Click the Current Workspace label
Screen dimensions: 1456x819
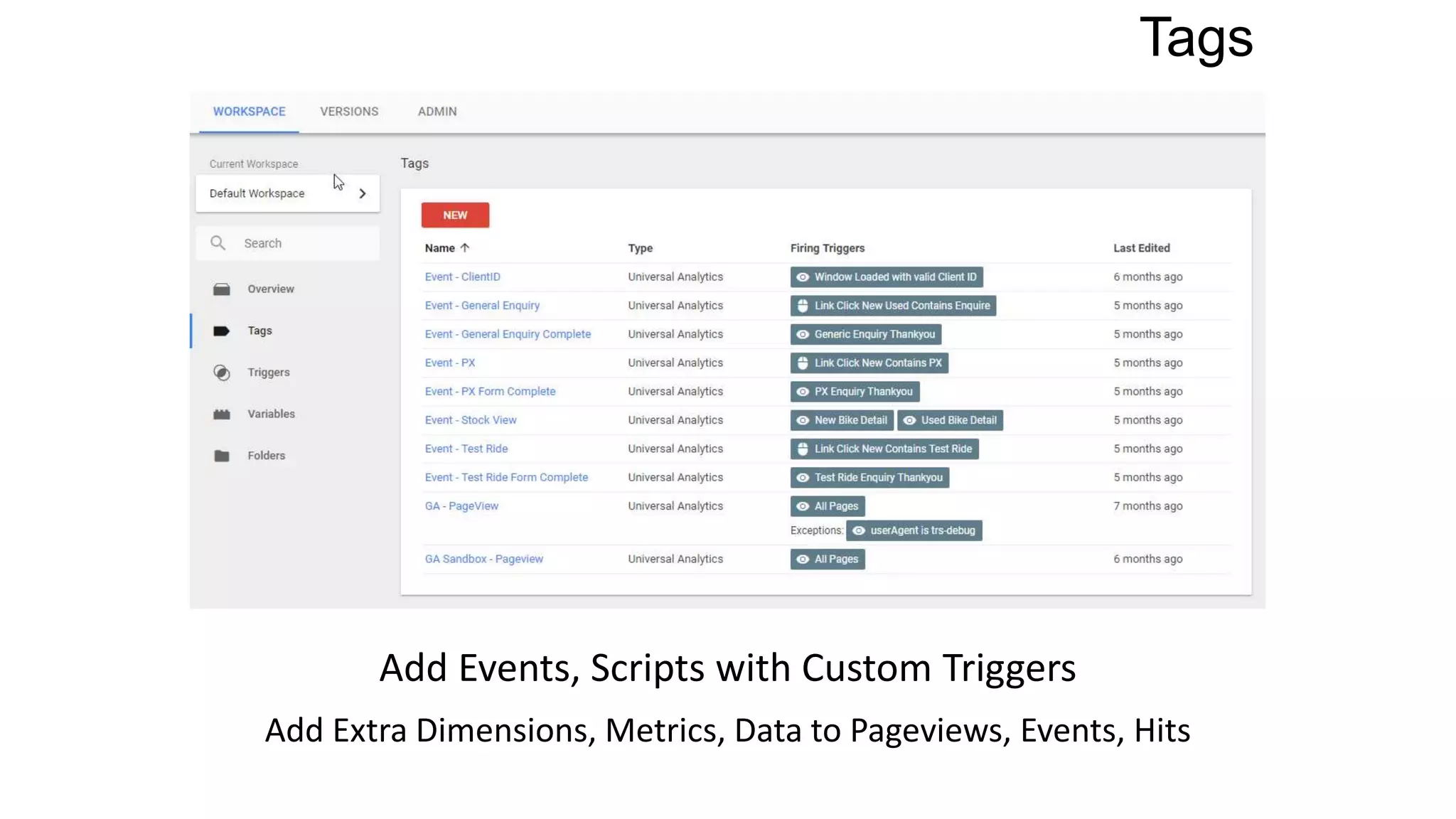point(254,164)
